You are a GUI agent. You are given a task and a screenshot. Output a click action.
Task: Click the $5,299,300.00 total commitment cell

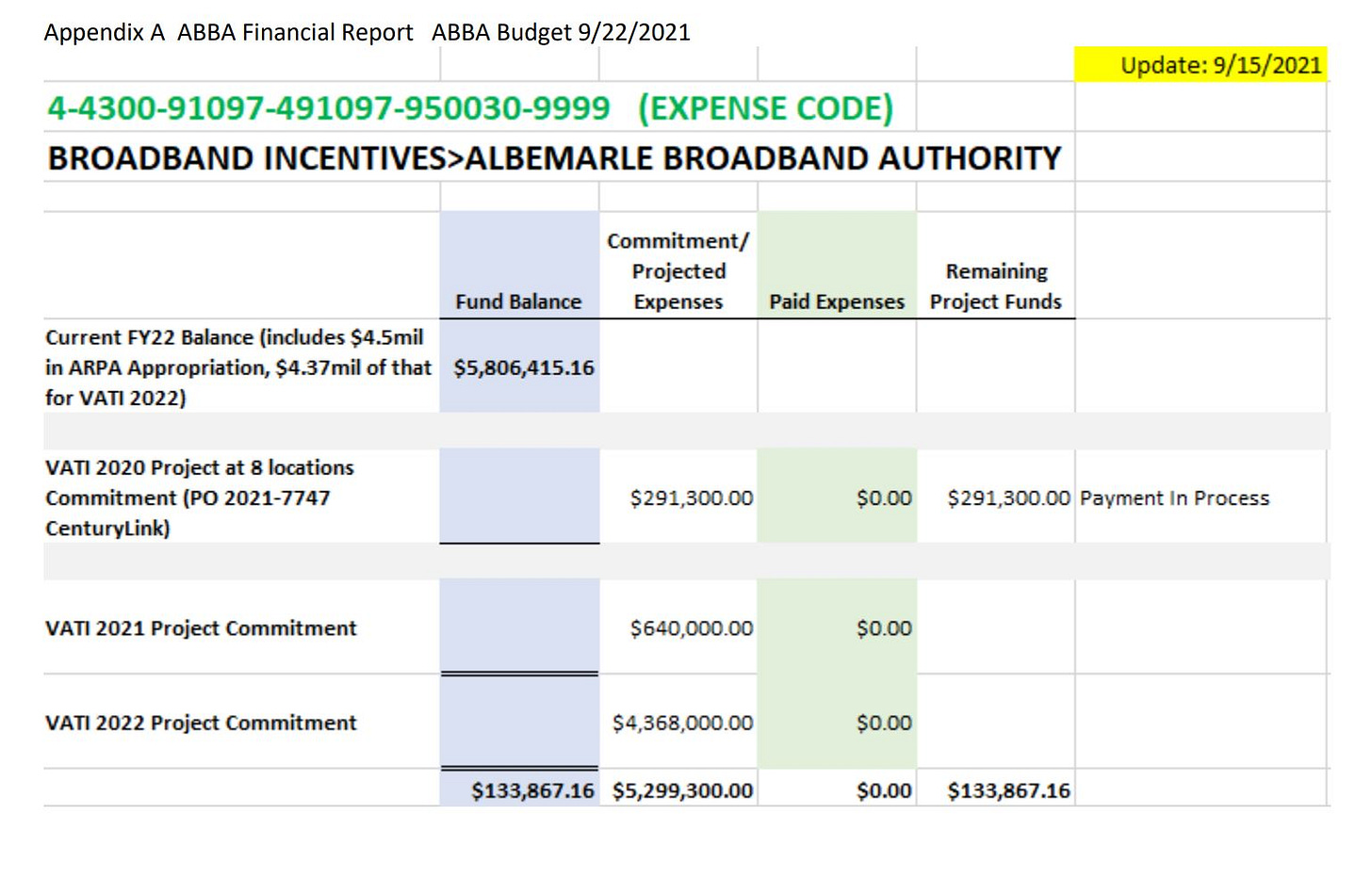pos(682,790)
